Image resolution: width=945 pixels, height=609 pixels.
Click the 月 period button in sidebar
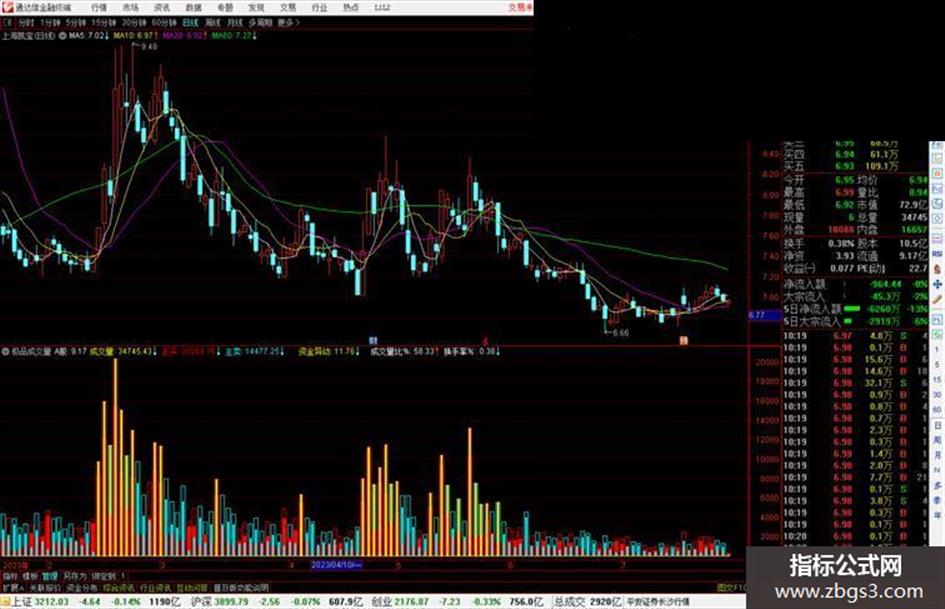(x=937, y=455)
